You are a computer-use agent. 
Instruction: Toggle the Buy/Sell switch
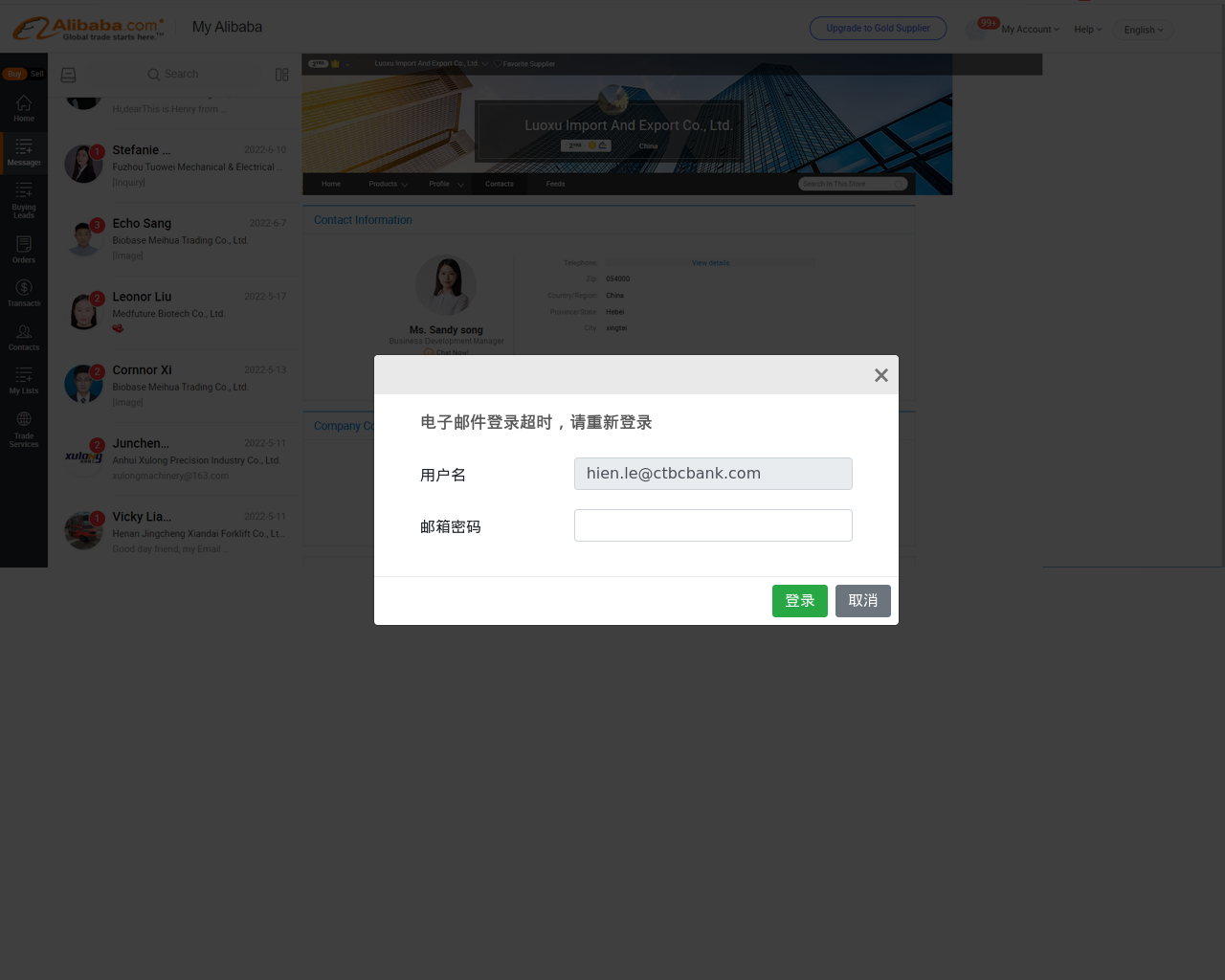pyautogui.click(x=23, y=74)
